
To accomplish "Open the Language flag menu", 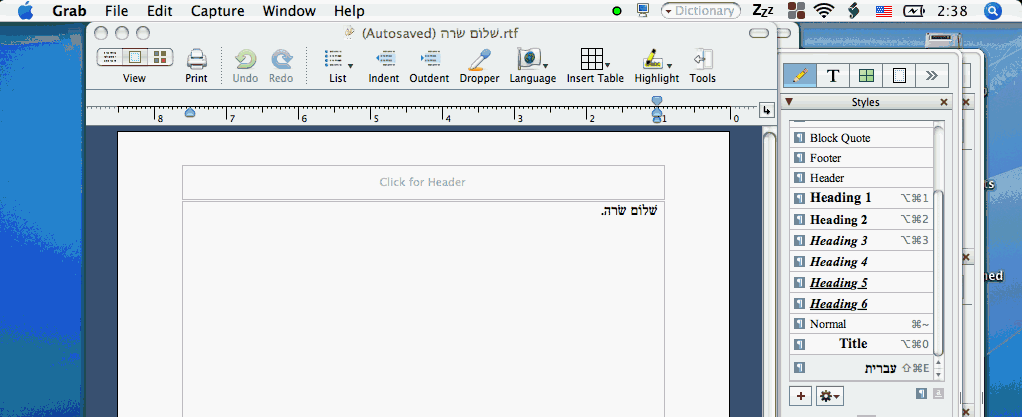I will [533, 59].
